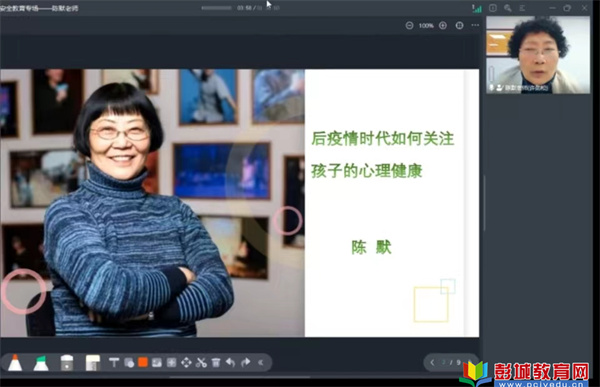
Task: Select the green highlighter tool
Action: [x=41, y=363]
